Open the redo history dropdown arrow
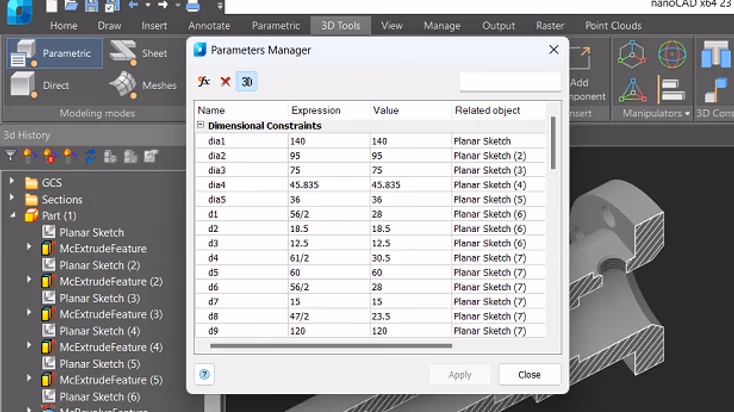The image size is (734, 412). 177,5
